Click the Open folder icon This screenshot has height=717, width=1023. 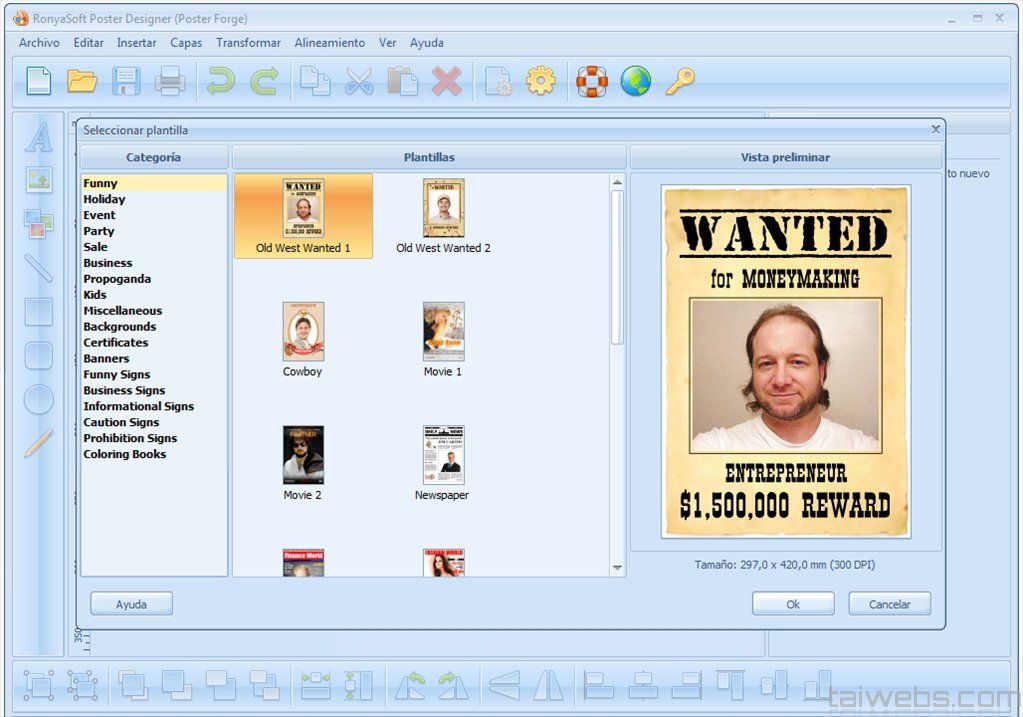click(82, 81)
